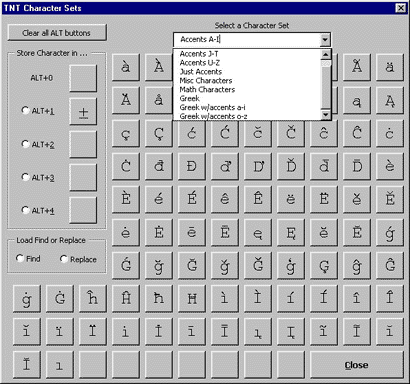The image size is (410, 384).
Task: Select Greek from the character set list
Action: coord(189,98)
